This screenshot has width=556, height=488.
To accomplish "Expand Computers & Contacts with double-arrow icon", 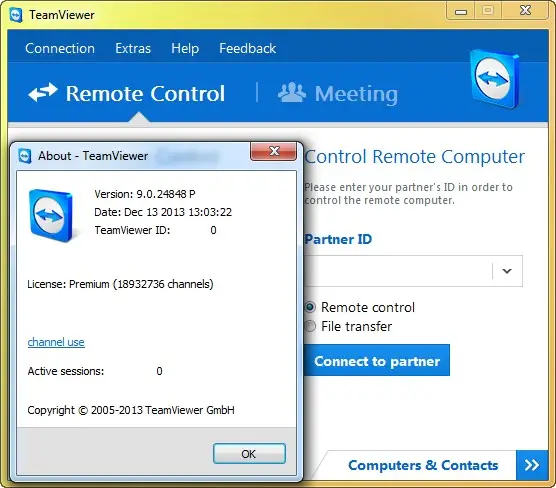I will tap(532, 465).
